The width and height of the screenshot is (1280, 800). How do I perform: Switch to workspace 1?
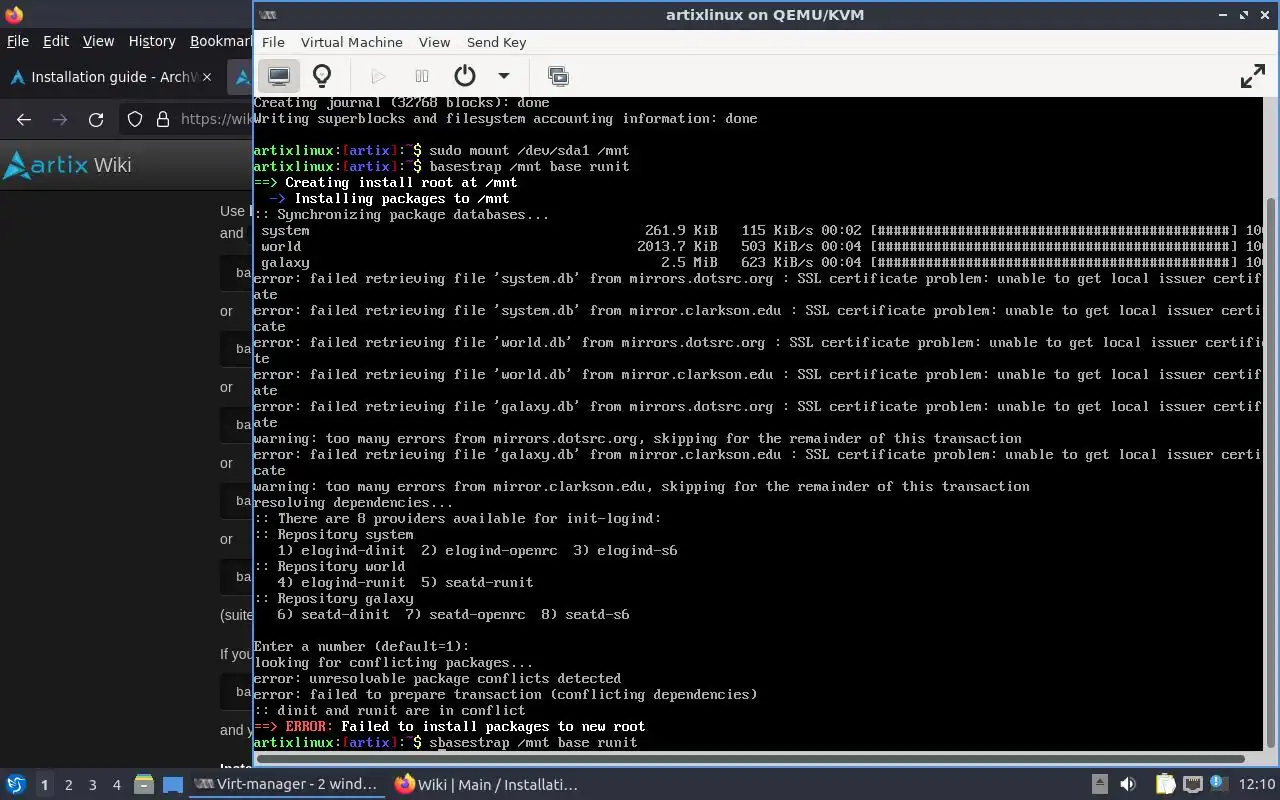(x=44, y=785)
